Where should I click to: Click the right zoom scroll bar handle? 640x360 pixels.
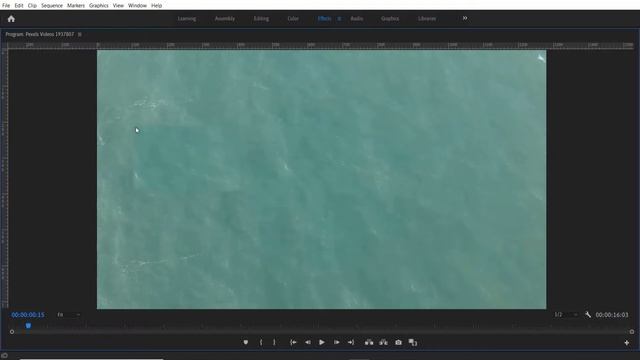[632, 332]
